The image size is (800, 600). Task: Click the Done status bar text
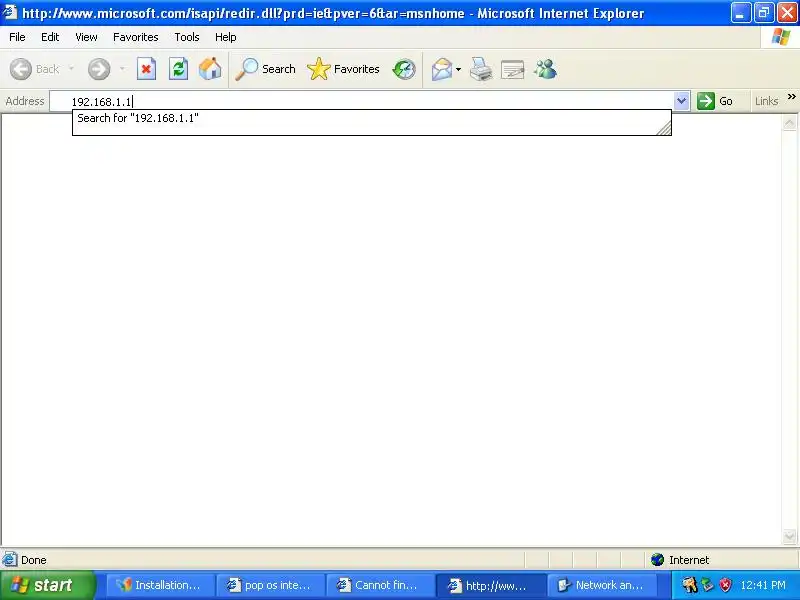click(34, 560)
